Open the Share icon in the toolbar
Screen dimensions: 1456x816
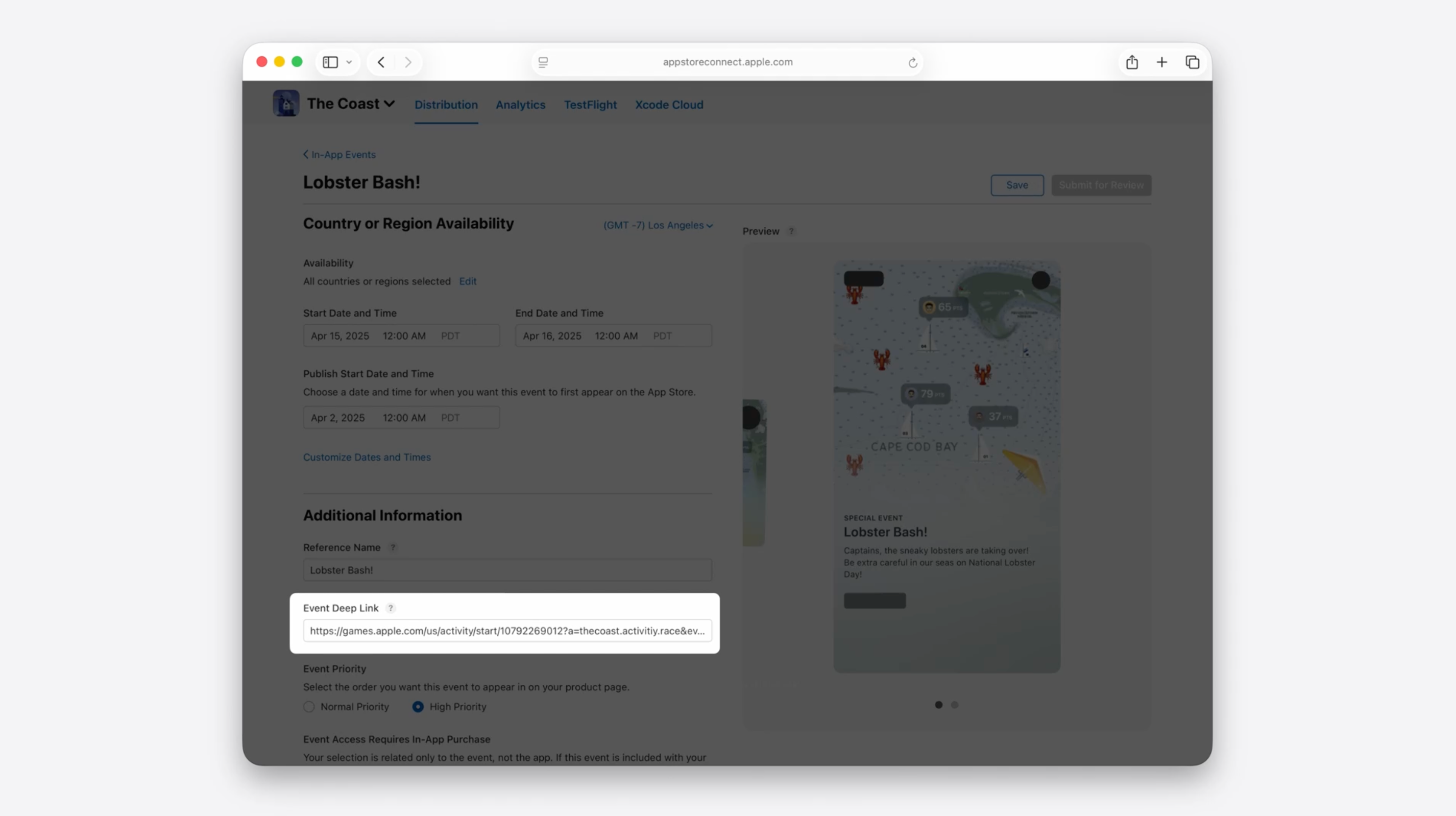1131,62
